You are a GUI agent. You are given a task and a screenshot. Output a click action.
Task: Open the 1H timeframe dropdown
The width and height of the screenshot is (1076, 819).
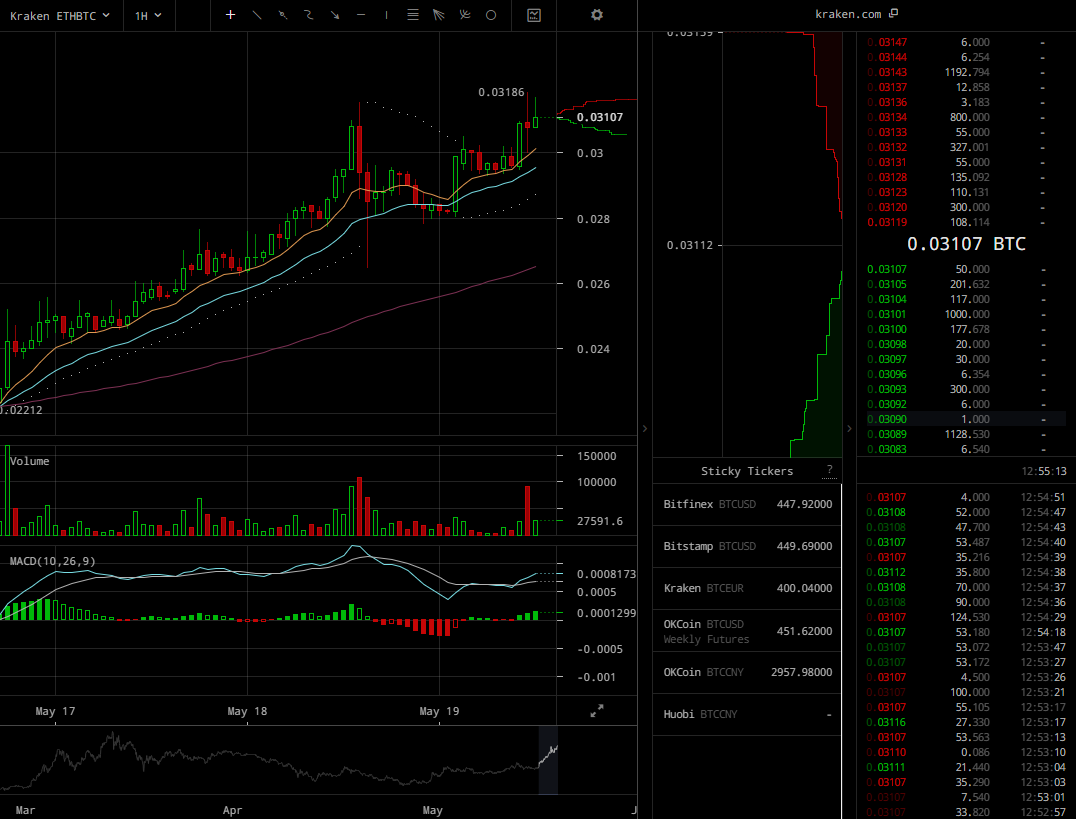pos(148,15)
